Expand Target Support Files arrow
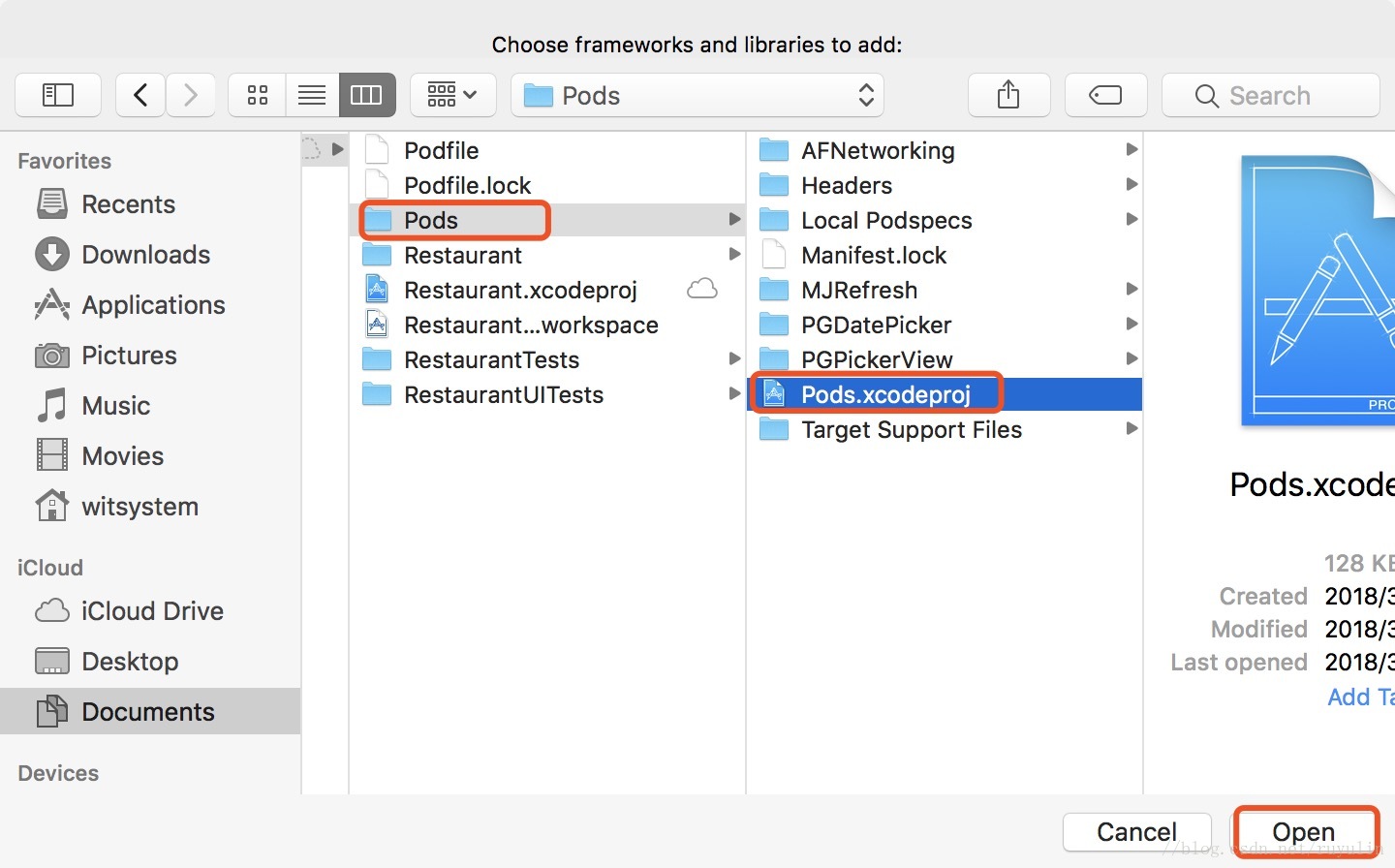This screenshot has height=868, width=1395. click(x=1131, y=428)
